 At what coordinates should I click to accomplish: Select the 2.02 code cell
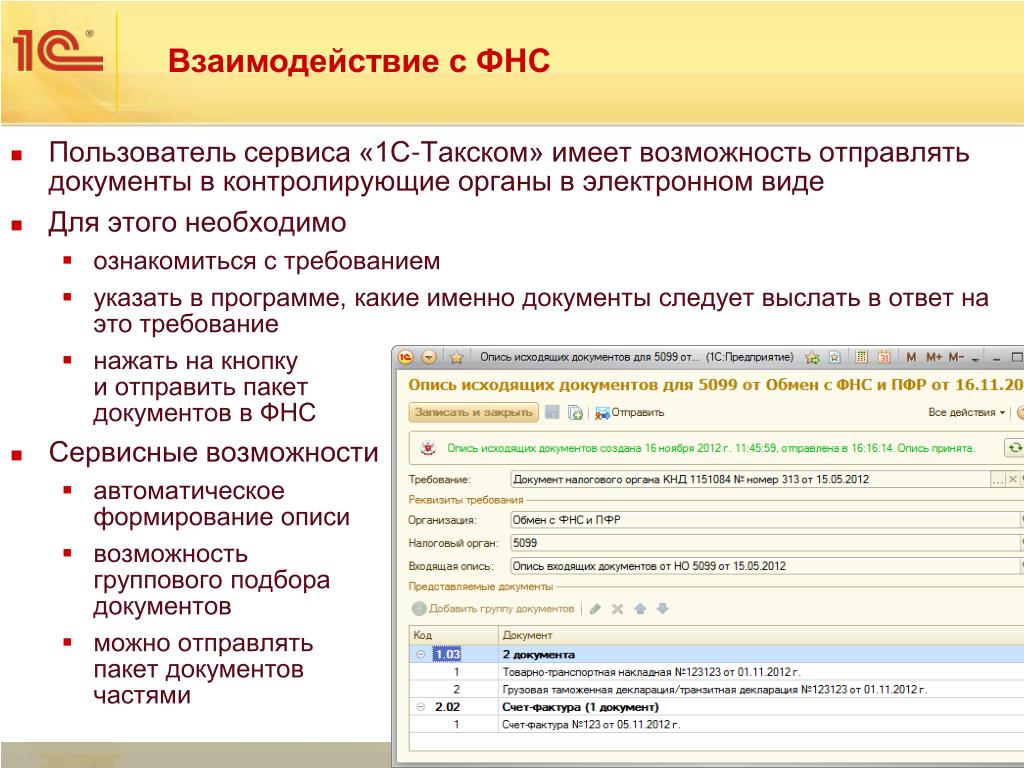pyautogui.click(x=447, y=707)
